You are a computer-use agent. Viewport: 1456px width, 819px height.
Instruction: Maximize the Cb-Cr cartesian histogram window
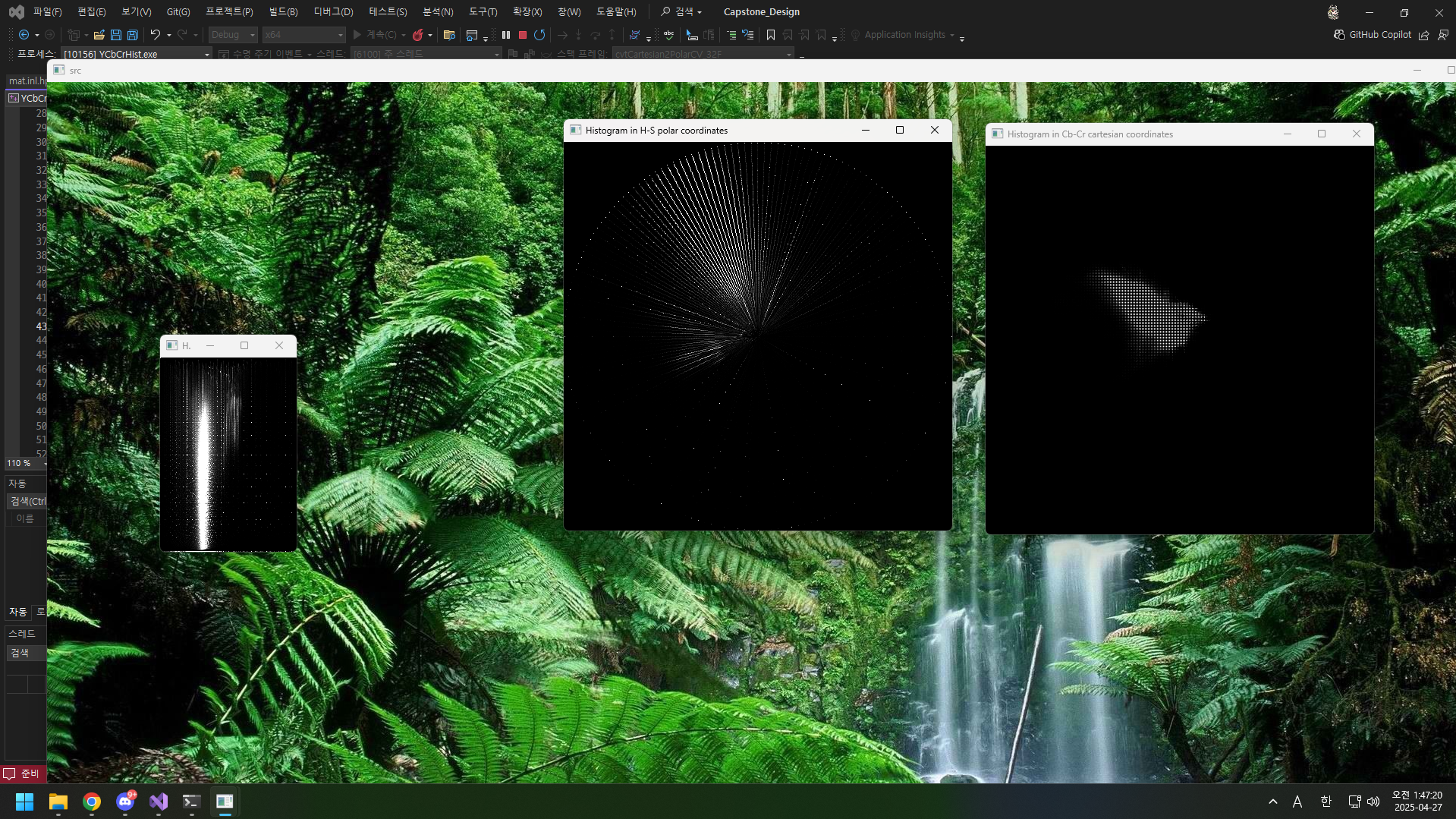1322,134
